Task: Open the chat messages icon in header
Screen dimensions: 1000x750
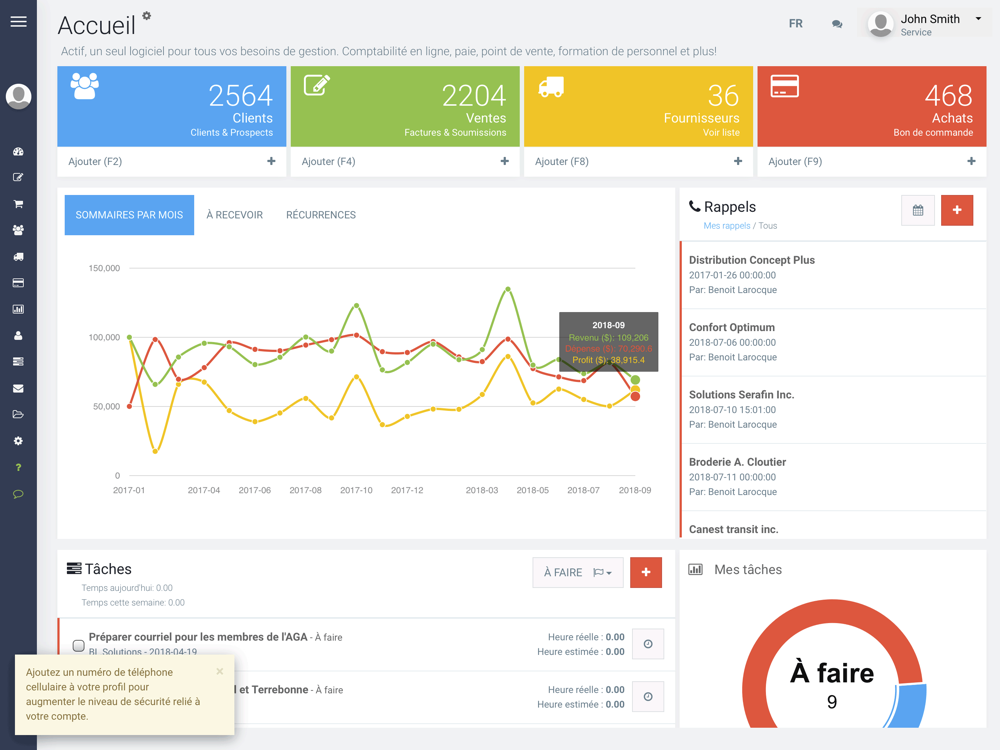Action: (837, 24)
